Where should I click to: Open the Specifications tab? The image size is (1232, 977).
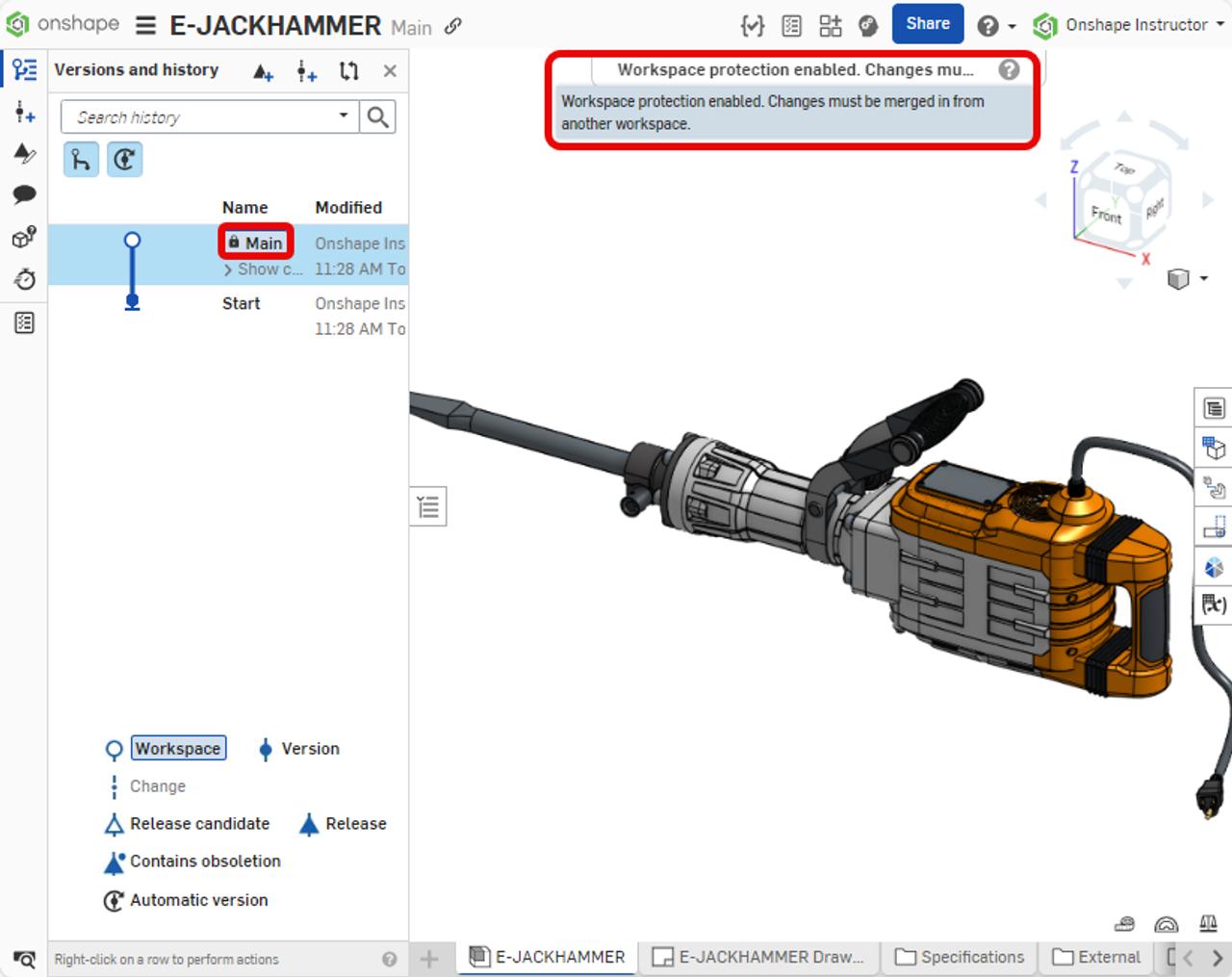point(960,957)
